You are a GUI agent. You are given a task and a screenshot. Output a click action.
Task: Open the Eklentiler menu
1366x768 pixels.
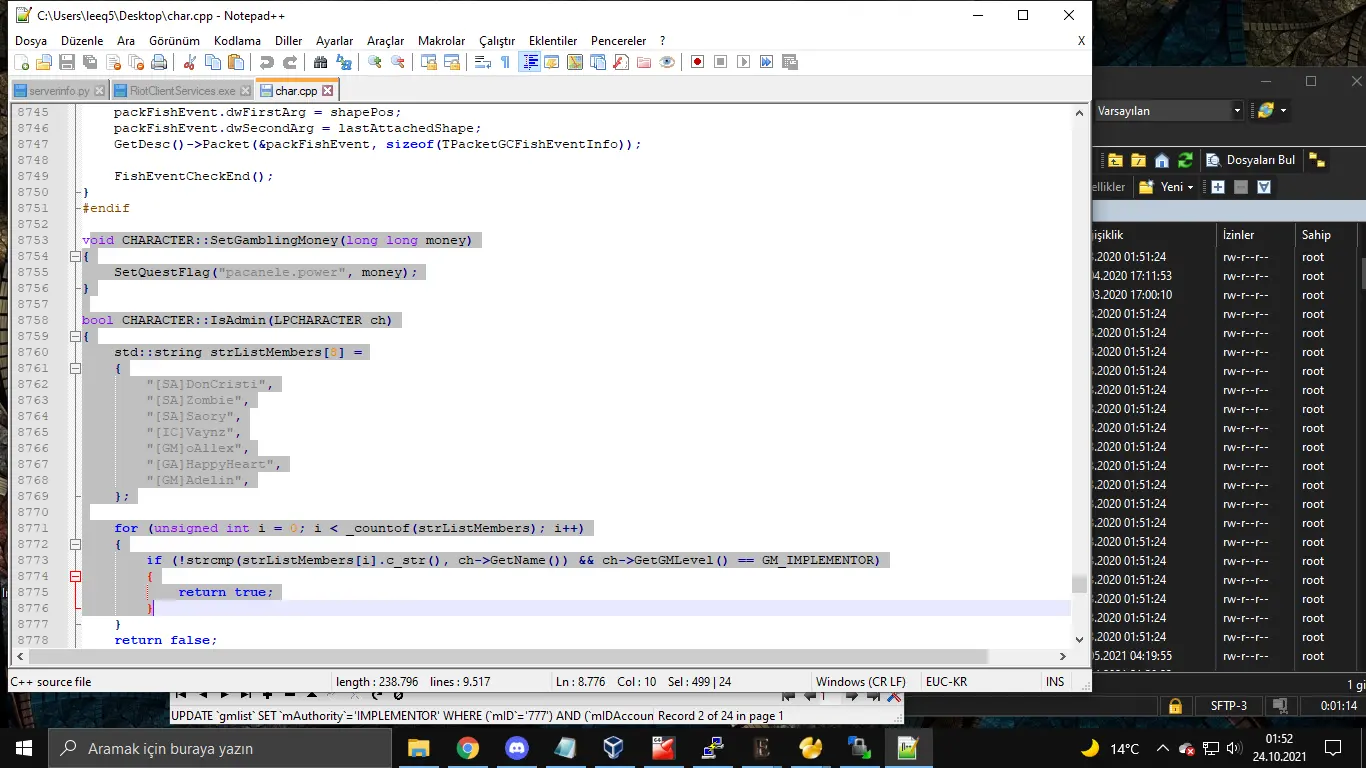tap(553, 41)
